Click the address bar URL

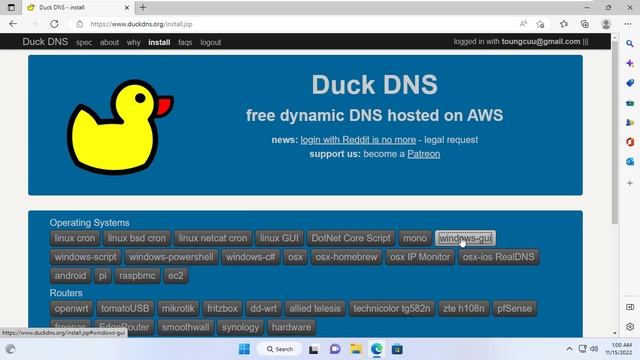tap(141, 24)
